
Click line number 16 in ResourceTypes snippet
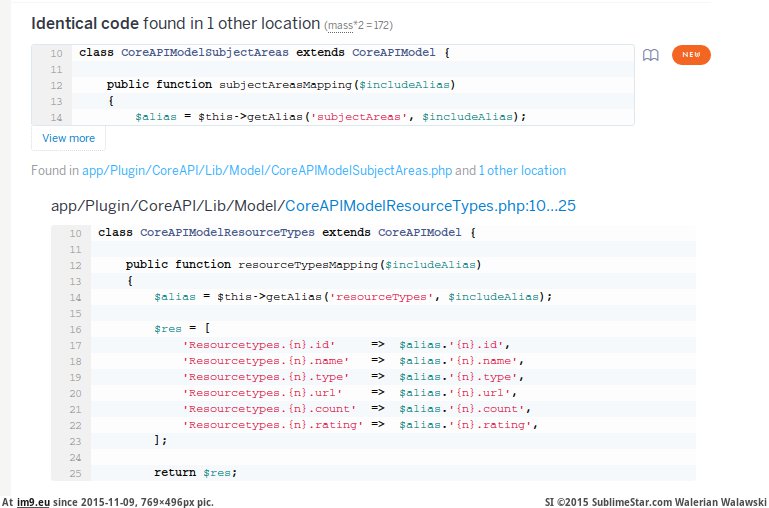[75, 330]
